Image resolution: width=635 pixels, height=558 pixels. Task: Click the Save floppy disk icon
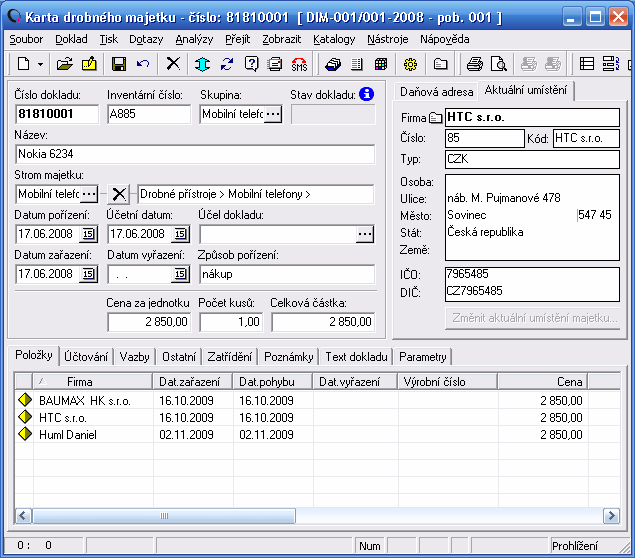pyautogui.click(x=119, y=64)
